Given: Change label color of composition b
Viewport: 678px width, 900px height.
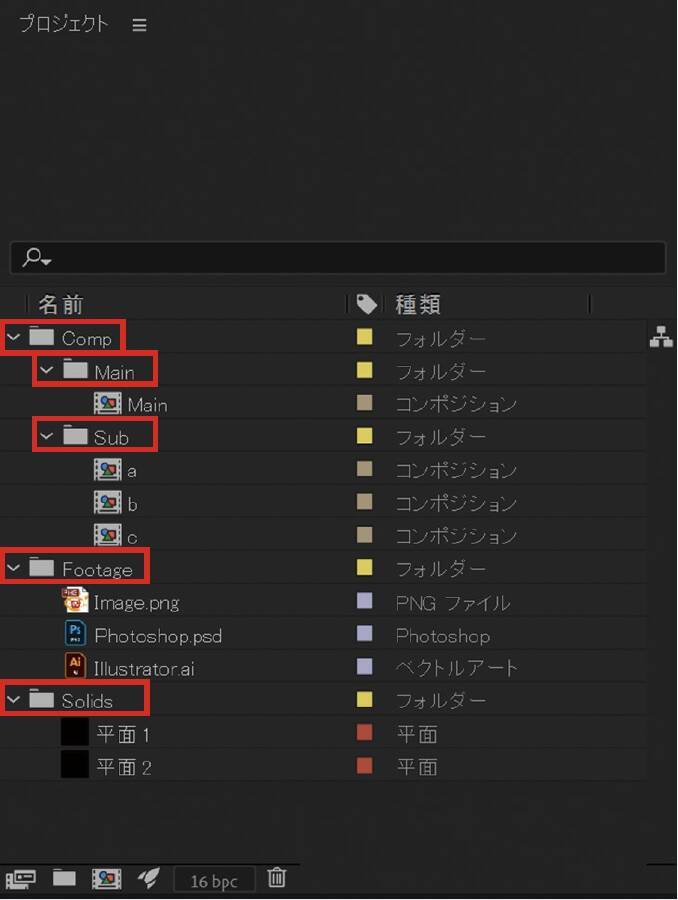Looking at the screenshot, I should (x=365, y=502).
